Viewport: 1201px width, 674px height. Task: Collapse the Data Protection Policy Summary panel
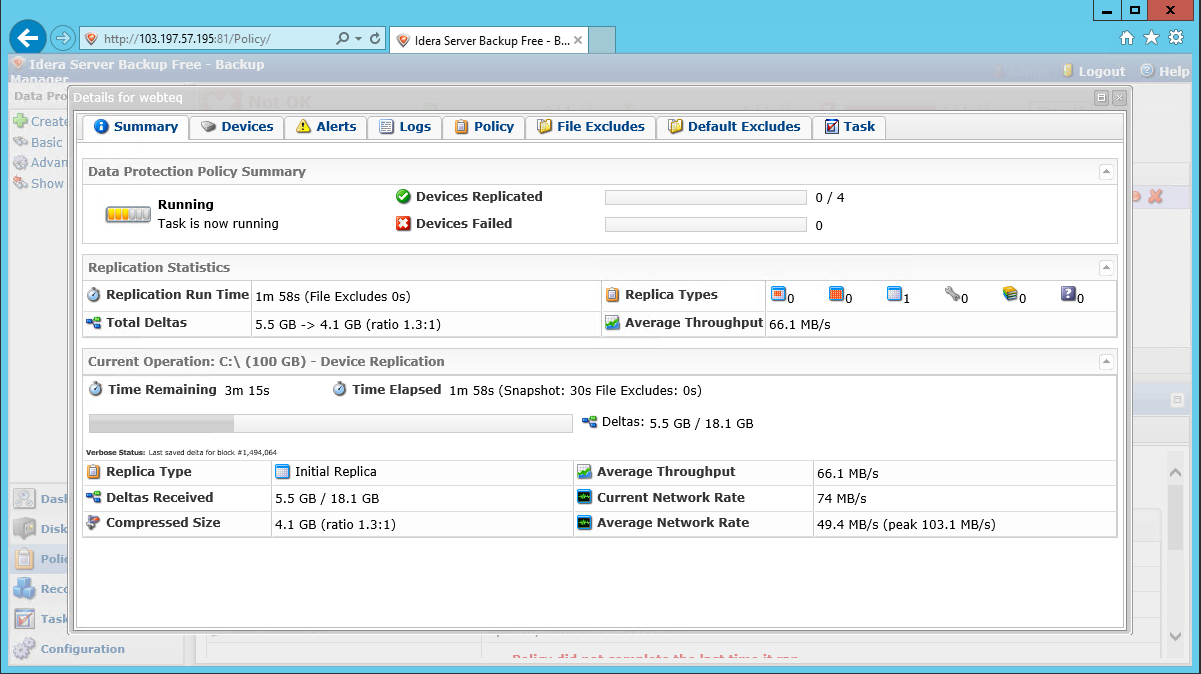click(1106, 172)
